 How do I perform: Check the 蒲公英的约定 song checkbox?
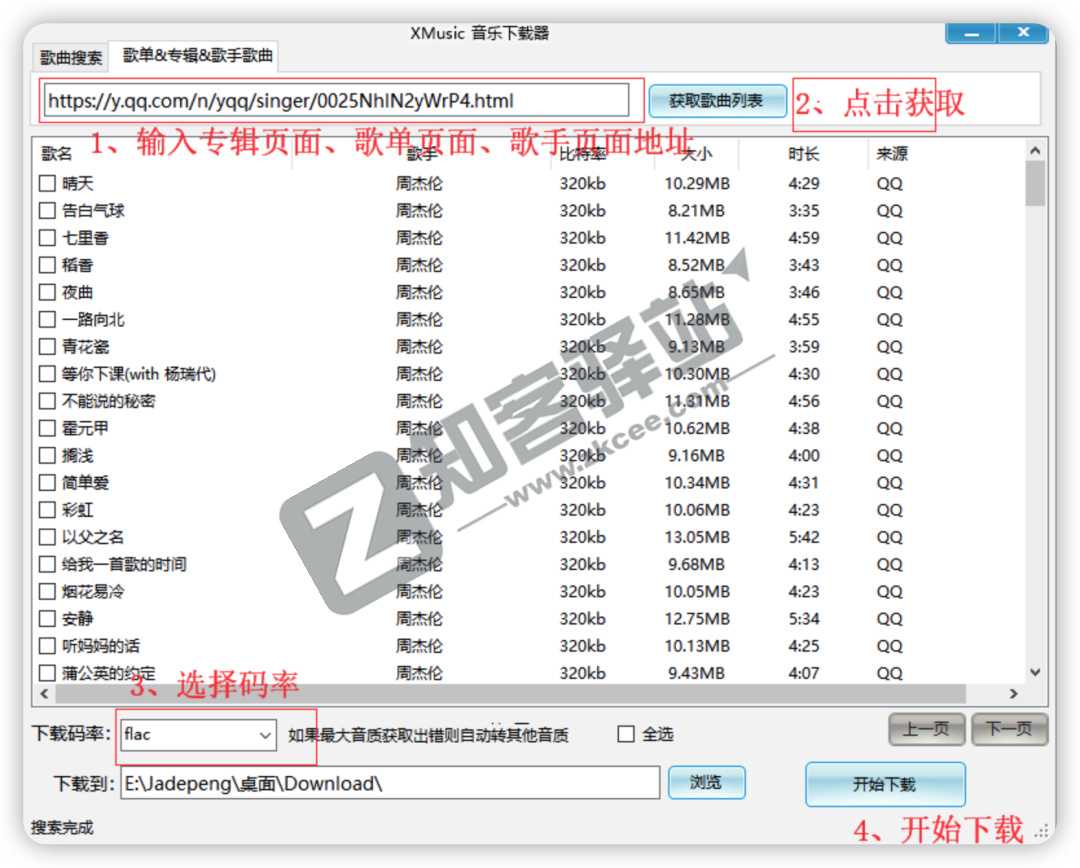click(x=46, y=673)
